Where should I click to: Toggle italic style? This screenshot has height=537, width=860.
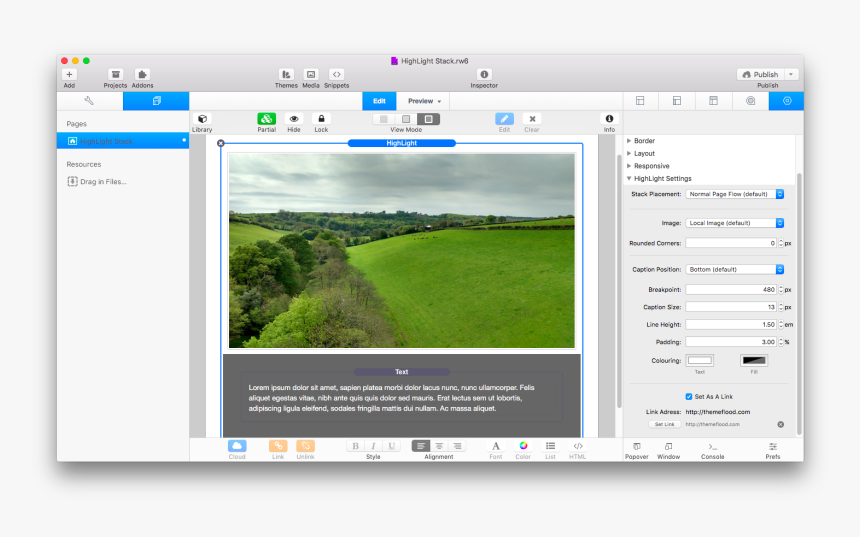tap(373, 446)
